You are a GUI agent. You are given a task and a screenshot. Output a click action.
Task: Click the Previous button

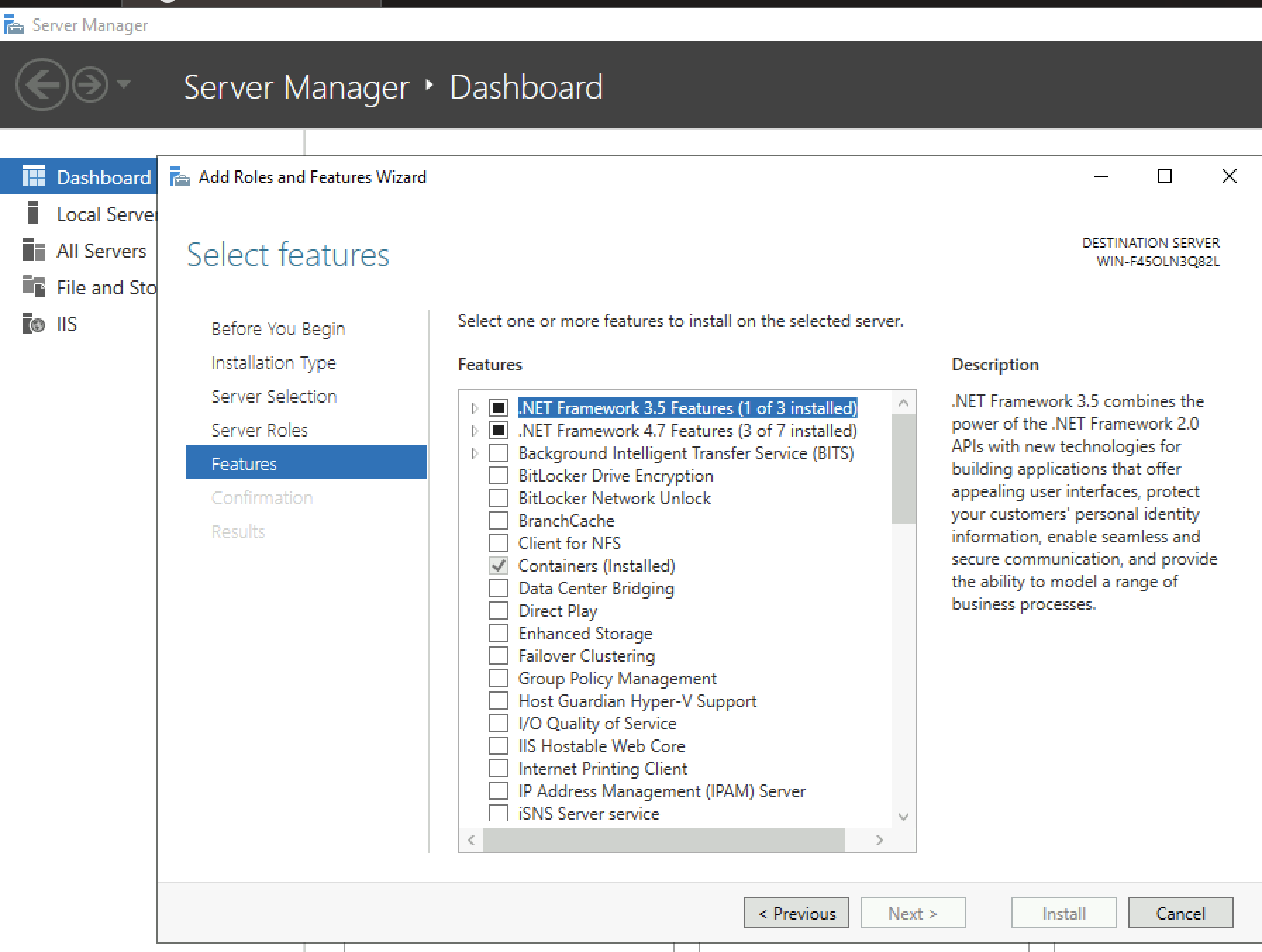click(x=796, y=913)
